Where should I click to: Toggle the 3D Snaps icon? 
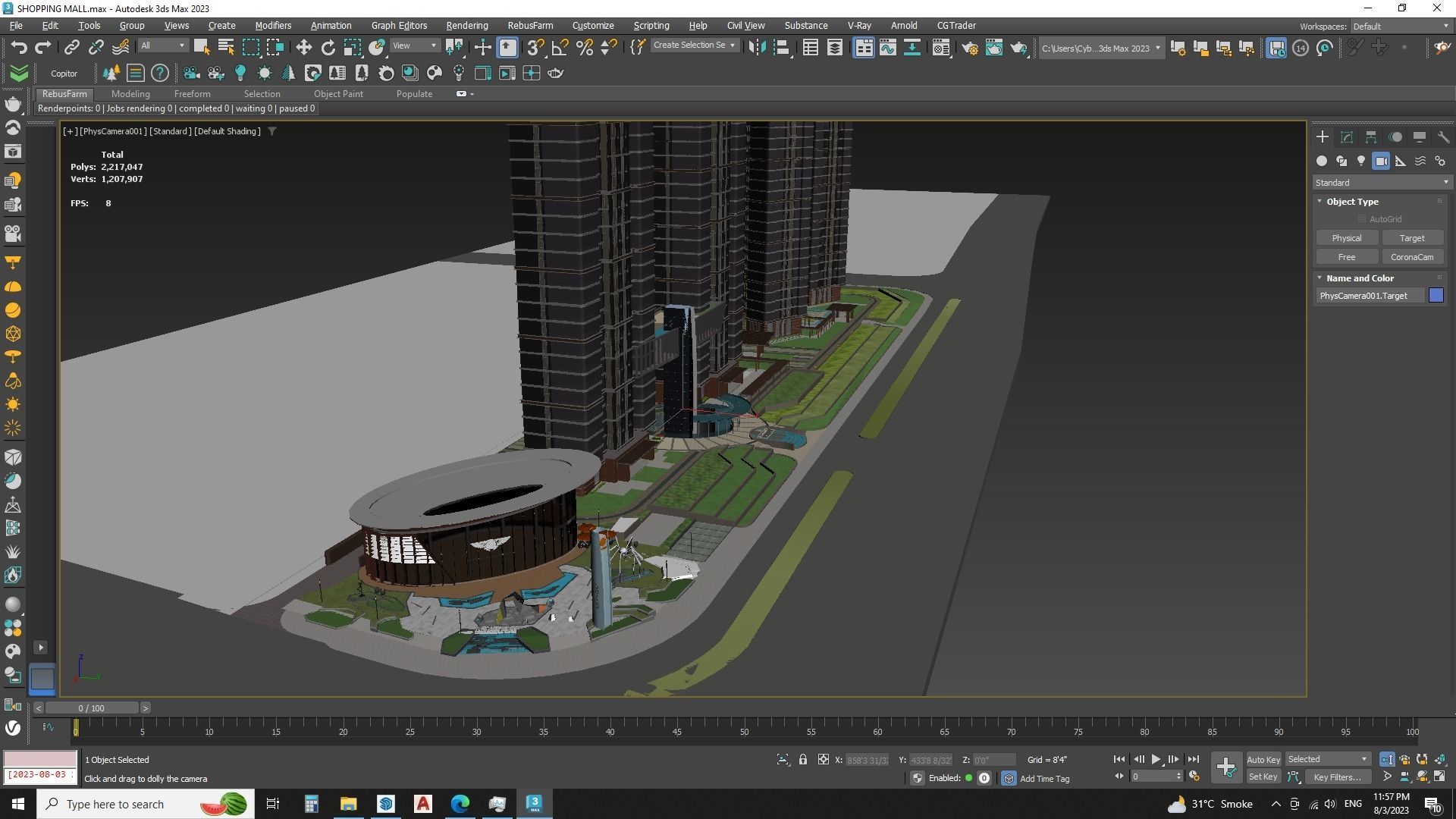pyautogui.click(x=535, y=47)
